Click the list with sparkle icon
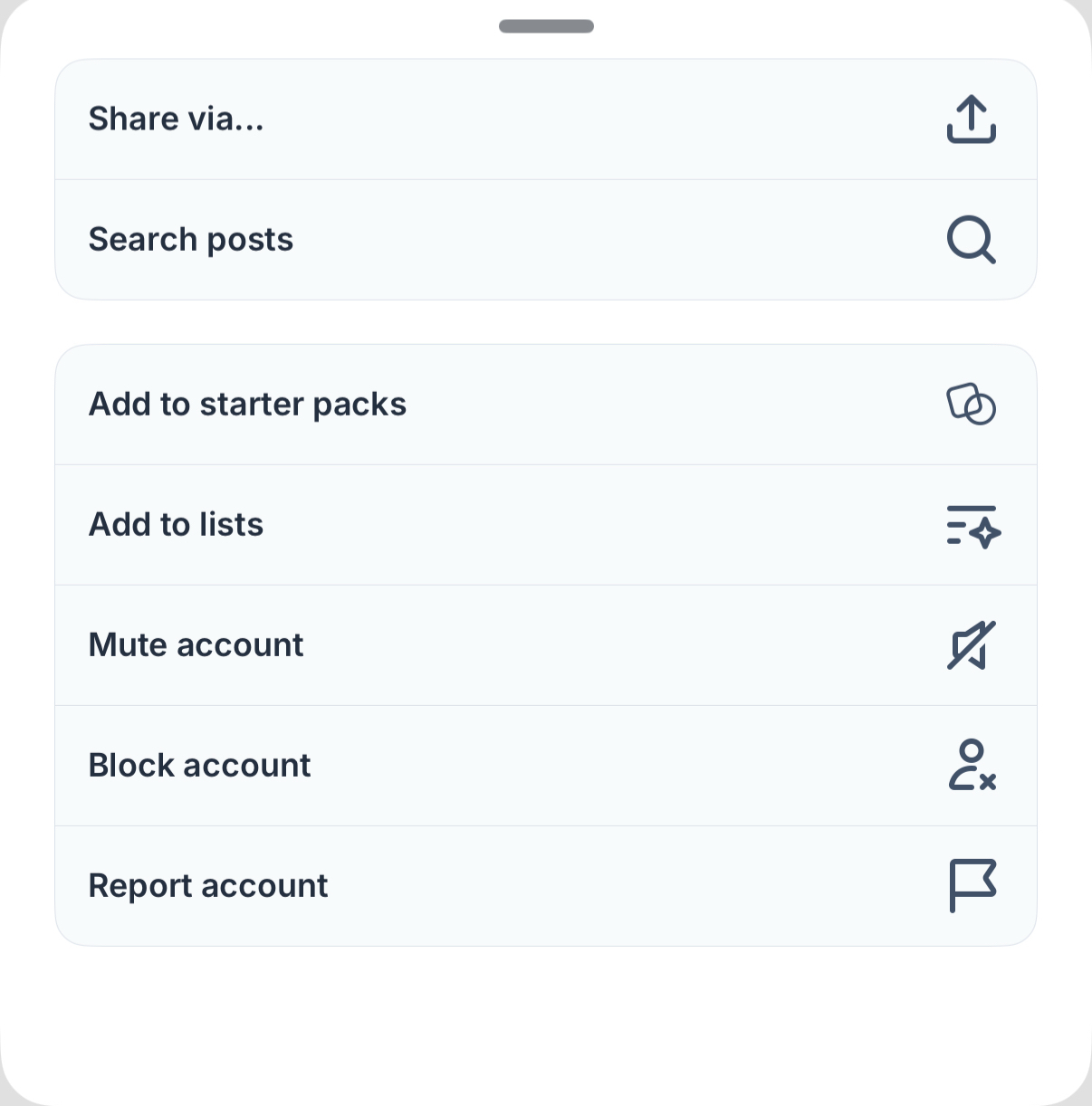This screenshot has height=1106, width=1092. pyautogui.click(x=972, y=525)
